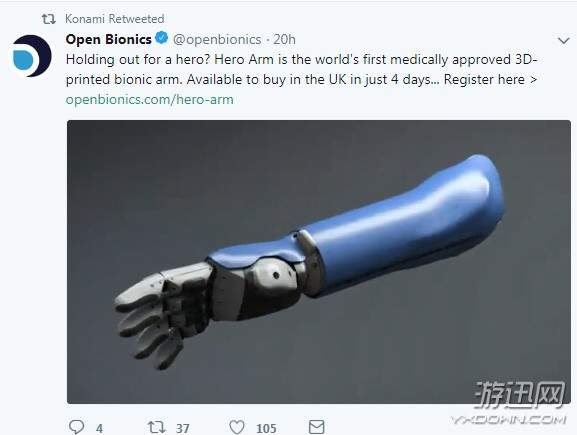View the 105 likes count
The height and width of the screenshot is (435, 577).
click(x=266, y=428)
